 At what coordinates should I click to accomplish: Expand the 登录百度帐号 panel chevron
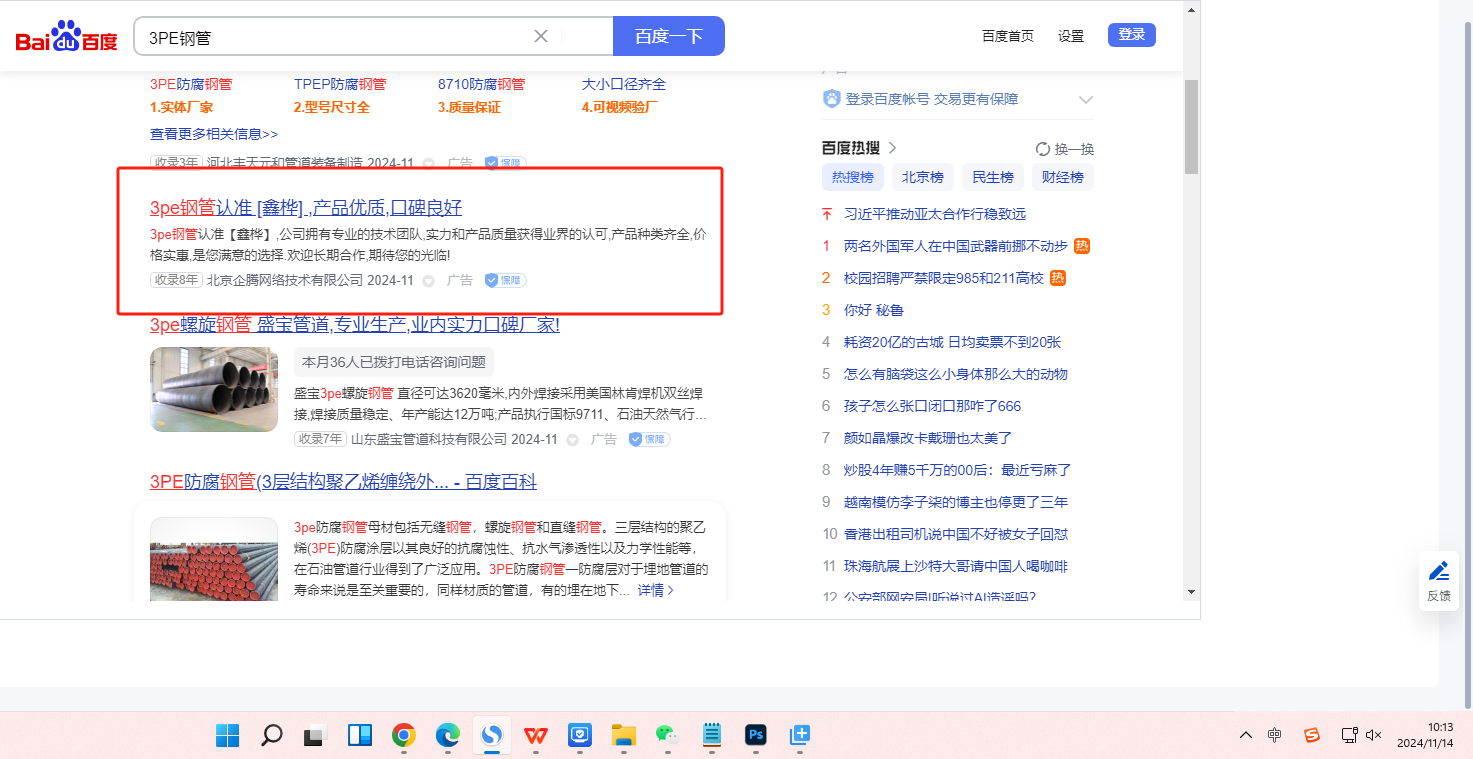tap(1085, 100)
